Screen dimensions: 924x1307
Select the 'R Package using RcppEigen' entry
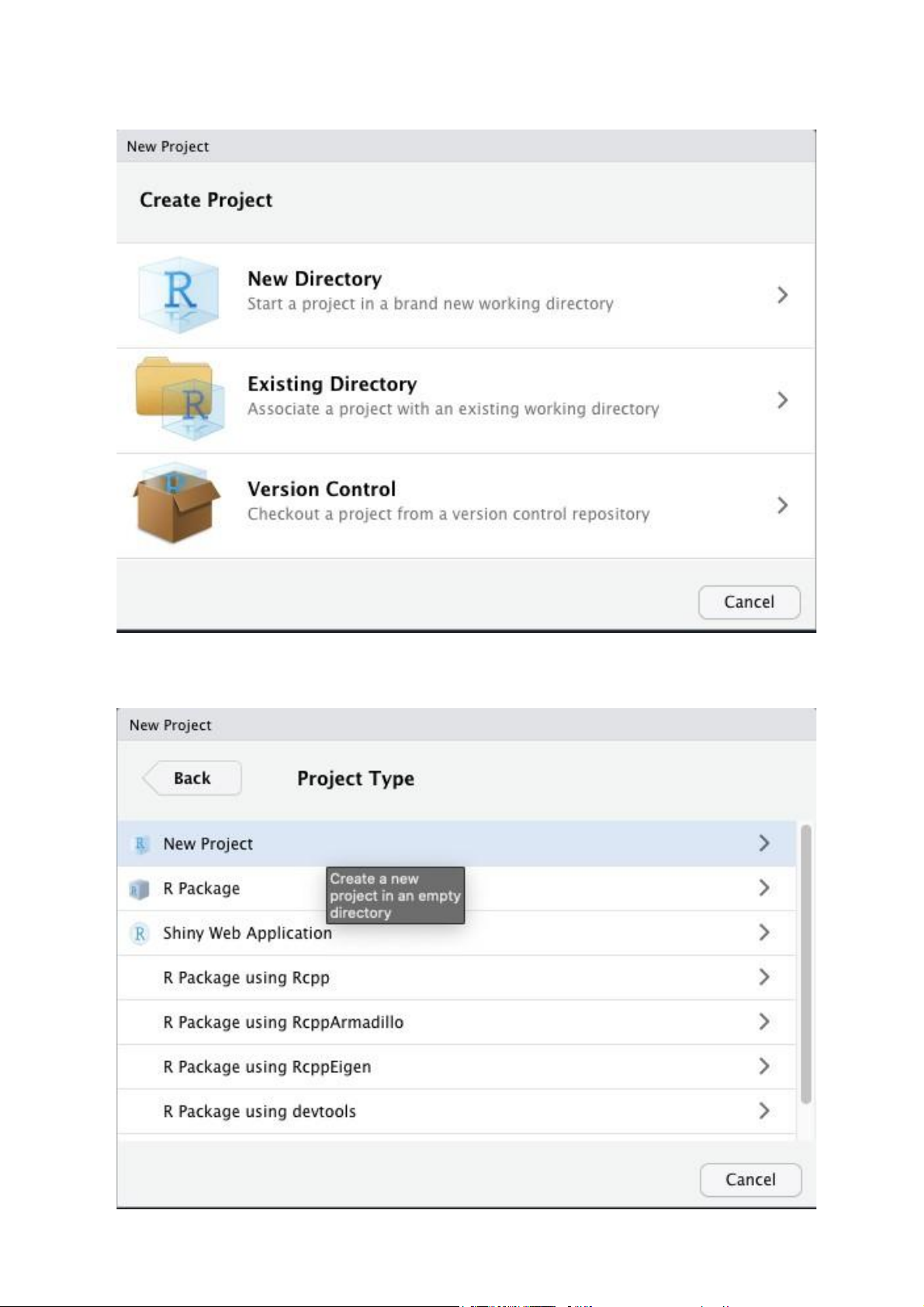pos(457,1067)
